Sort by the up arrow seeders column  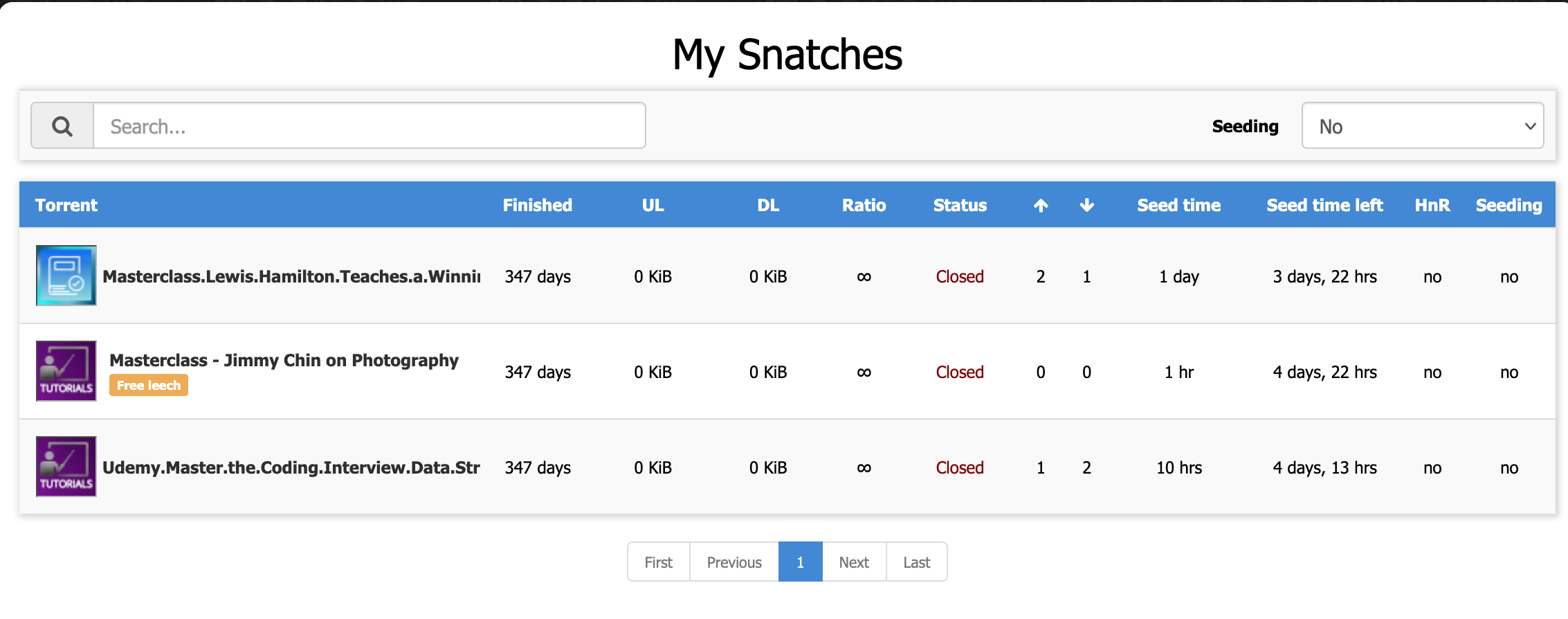[x=1041, y=205]
